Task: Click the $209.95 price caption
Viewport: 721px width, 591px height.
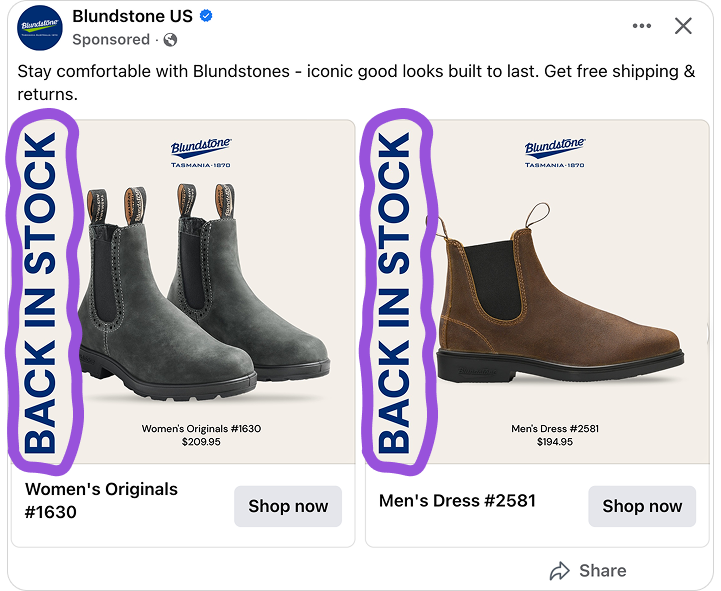Action: (201, 442)
